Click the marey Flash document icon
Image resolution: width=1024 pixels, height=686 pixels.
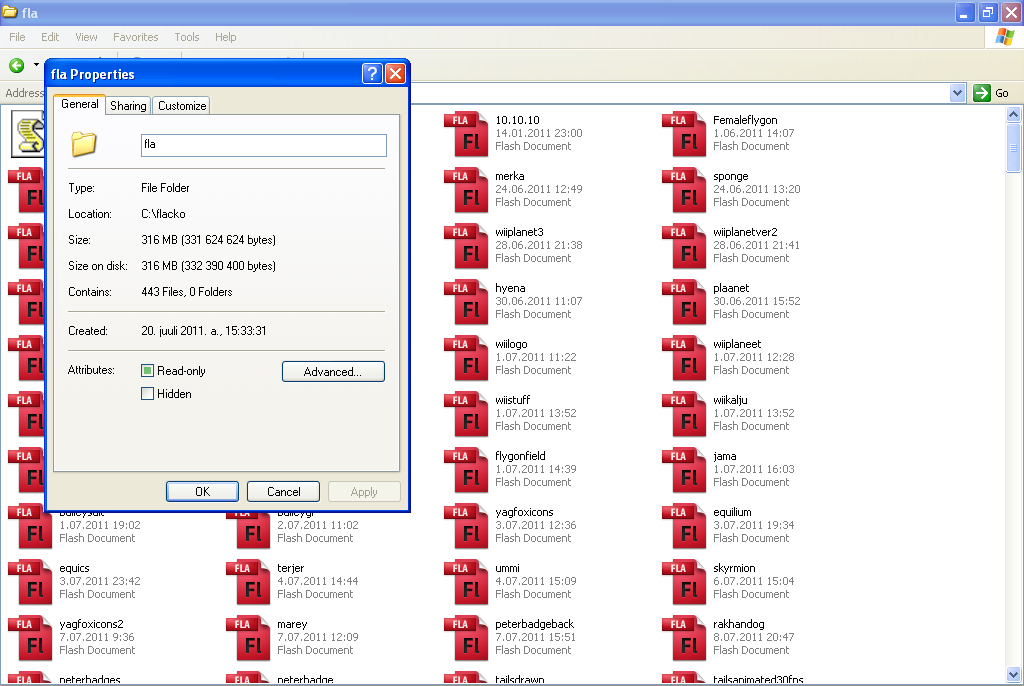click(248, 640)
